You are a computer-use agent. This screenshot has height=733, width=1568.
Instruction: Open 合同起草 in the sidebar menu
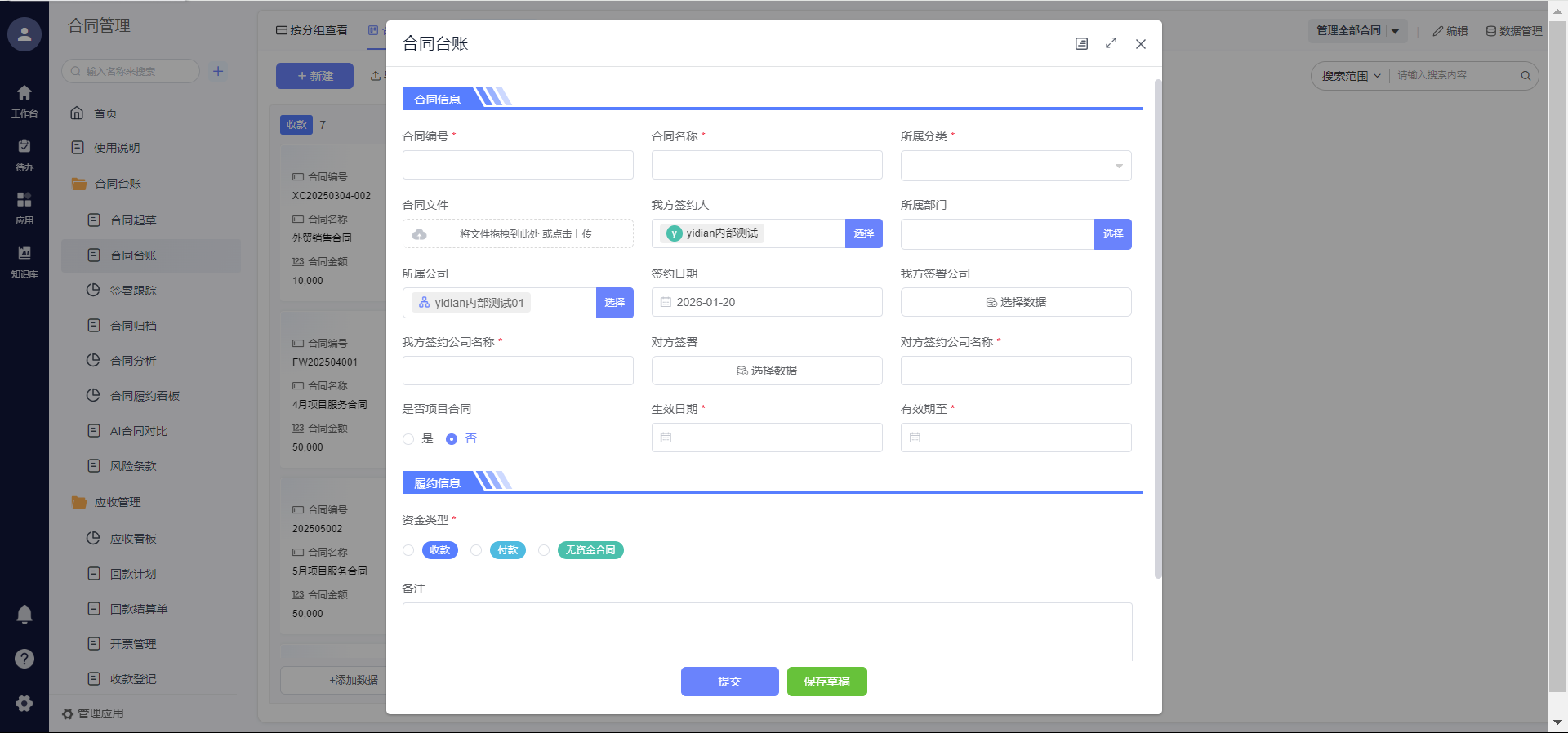(133, 220)
